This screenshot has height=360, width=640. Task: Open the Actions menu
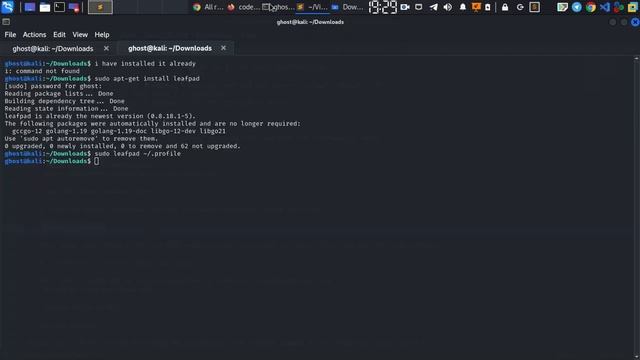coord(34,35)
